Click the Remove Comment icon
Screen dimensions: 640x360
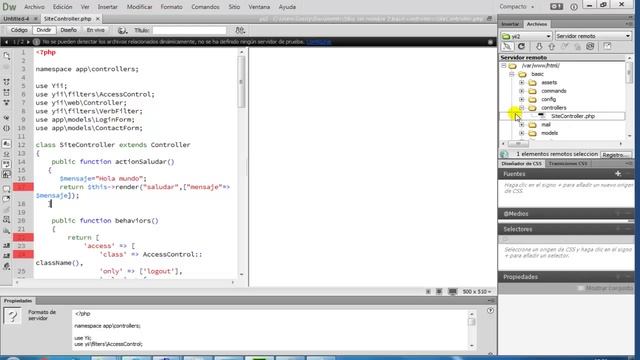point(7,199)
